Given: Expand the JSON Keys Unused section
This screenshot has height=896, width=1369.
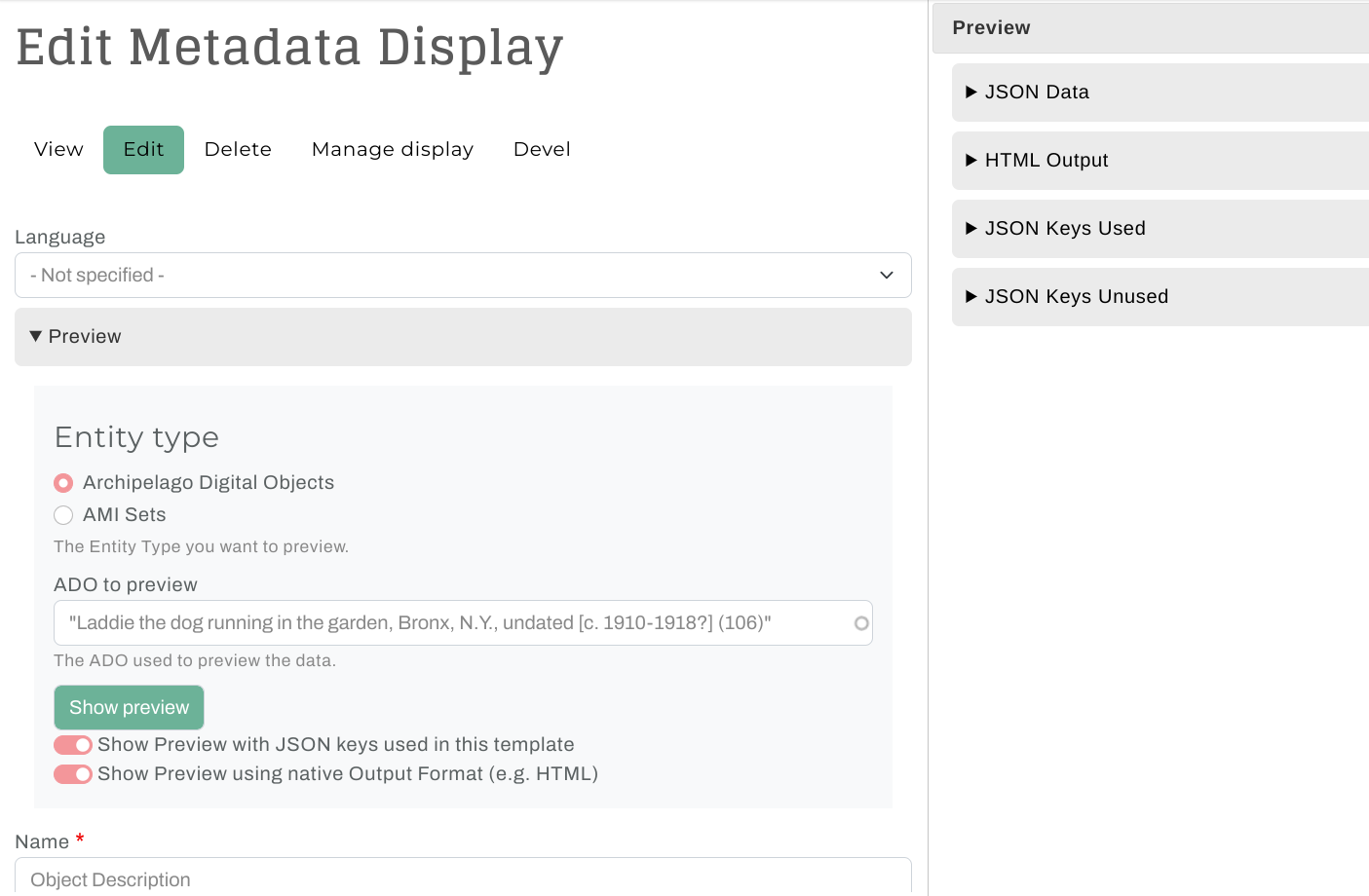Looking at the screenshot, I should [x=1076, y=297].
